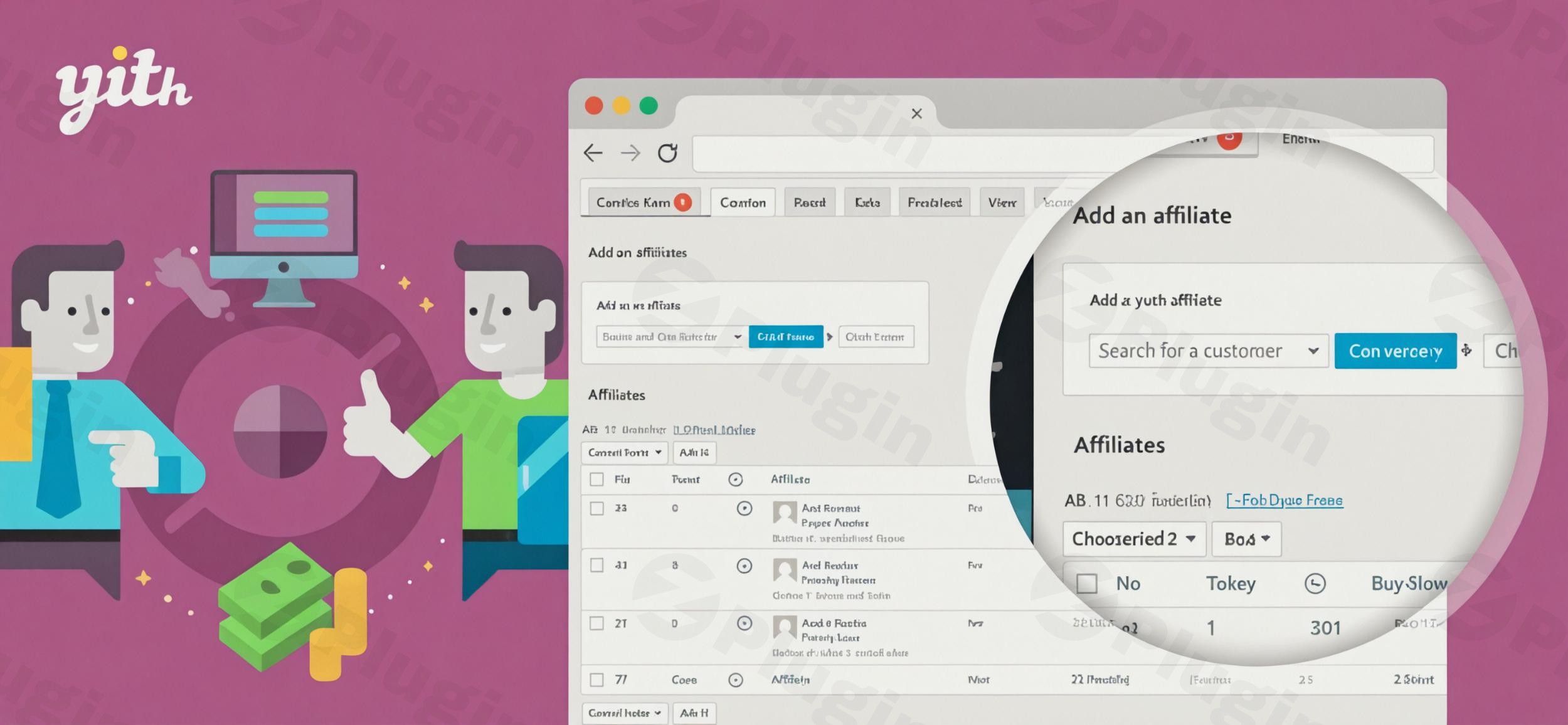The width and height of the screenshot is (1568, 725).
Task: Click the outlined button right of the small blue button
Action: 876,337
